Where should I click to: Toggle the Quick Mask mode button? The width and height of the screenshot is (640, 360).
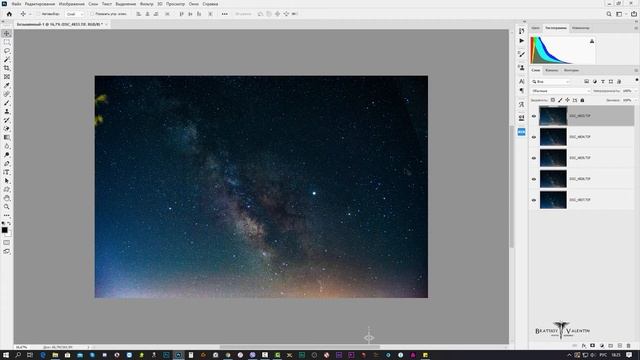7,242
